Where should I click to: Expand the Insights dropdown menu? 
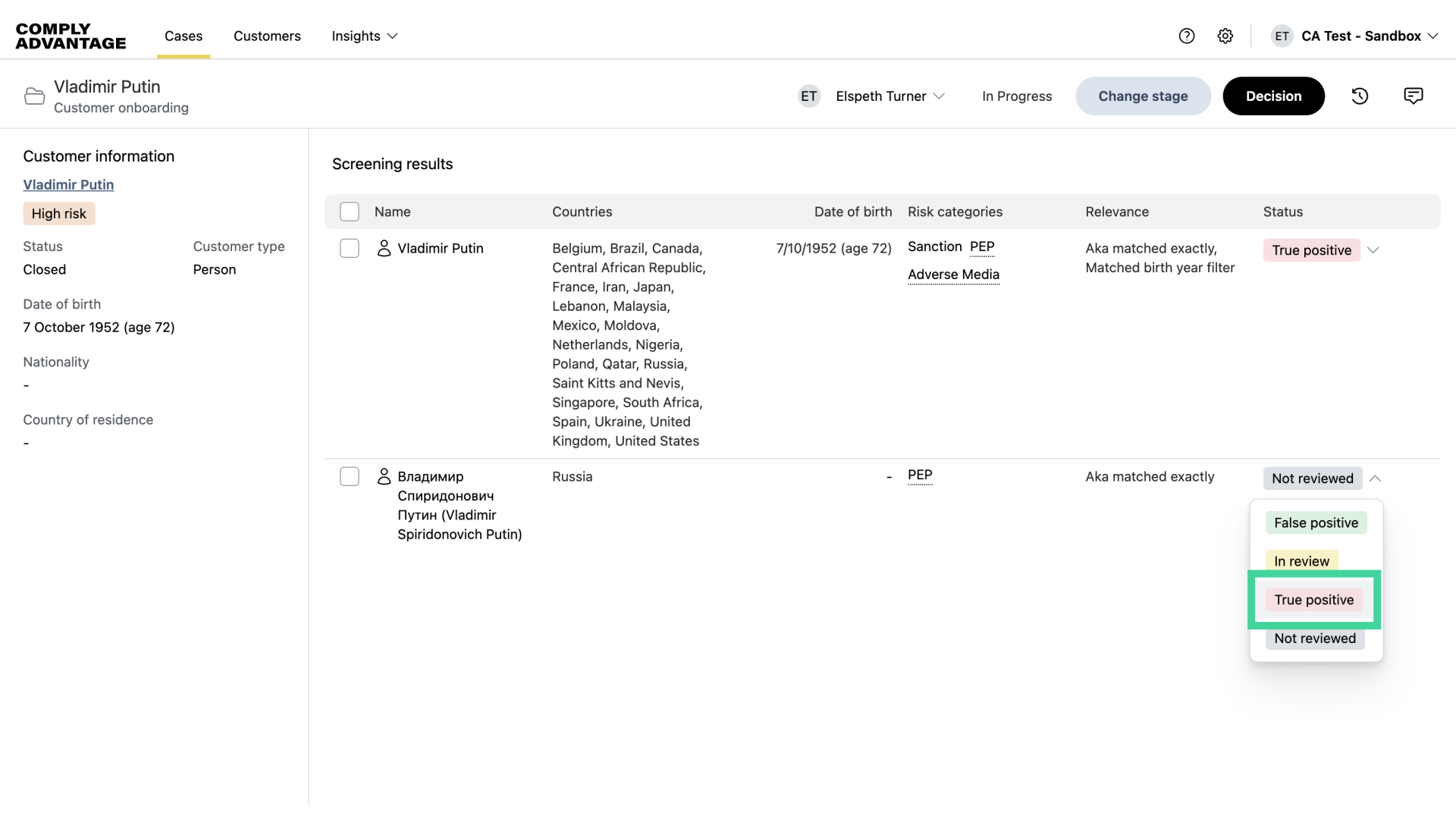click(365, 36)
